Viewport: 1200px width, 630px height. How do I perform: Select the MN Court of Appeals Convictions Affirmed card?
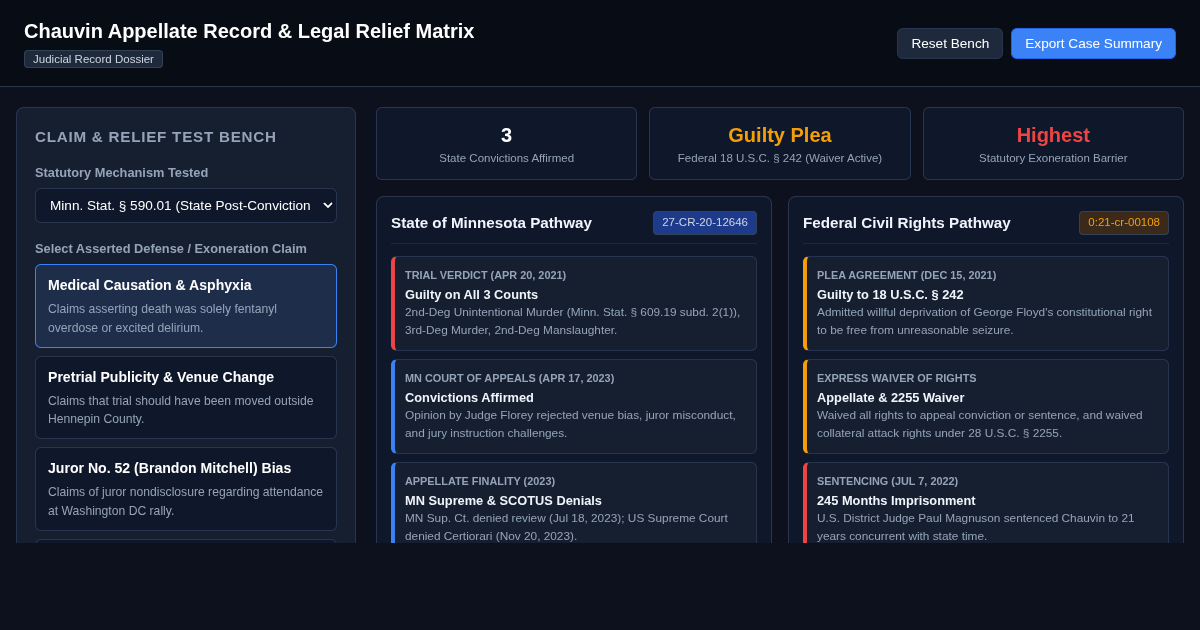(574, 407)
